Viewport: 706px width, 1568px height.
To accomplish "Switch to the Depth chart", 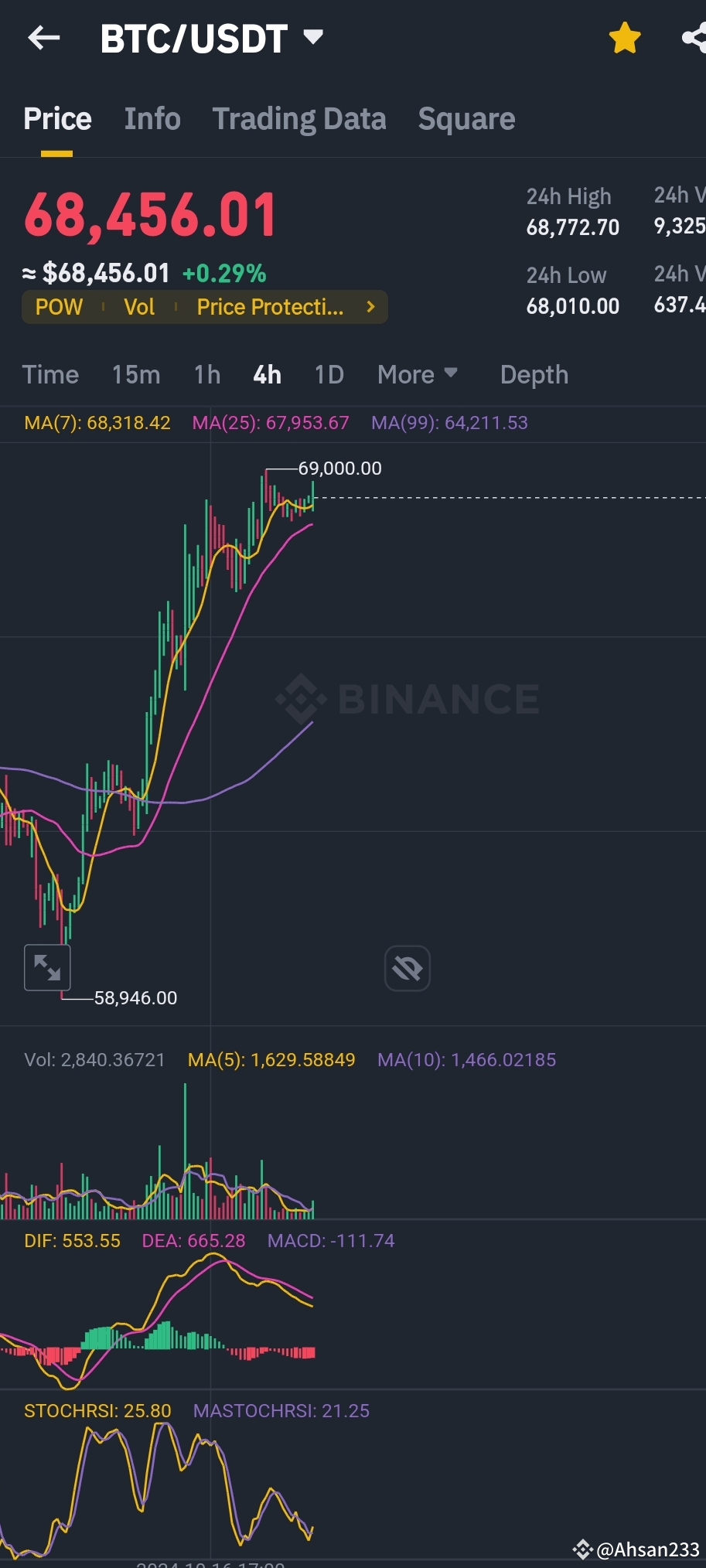I will pos(534,375).
